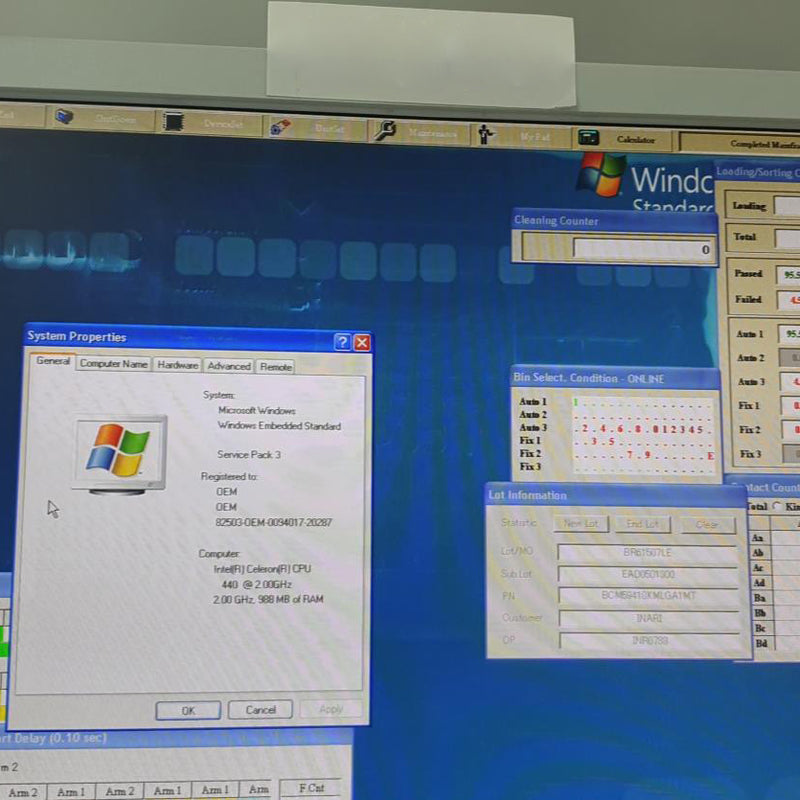Click the Lot/MO field showing BR61507LE

pyautogui.click(x=648, y=553)
